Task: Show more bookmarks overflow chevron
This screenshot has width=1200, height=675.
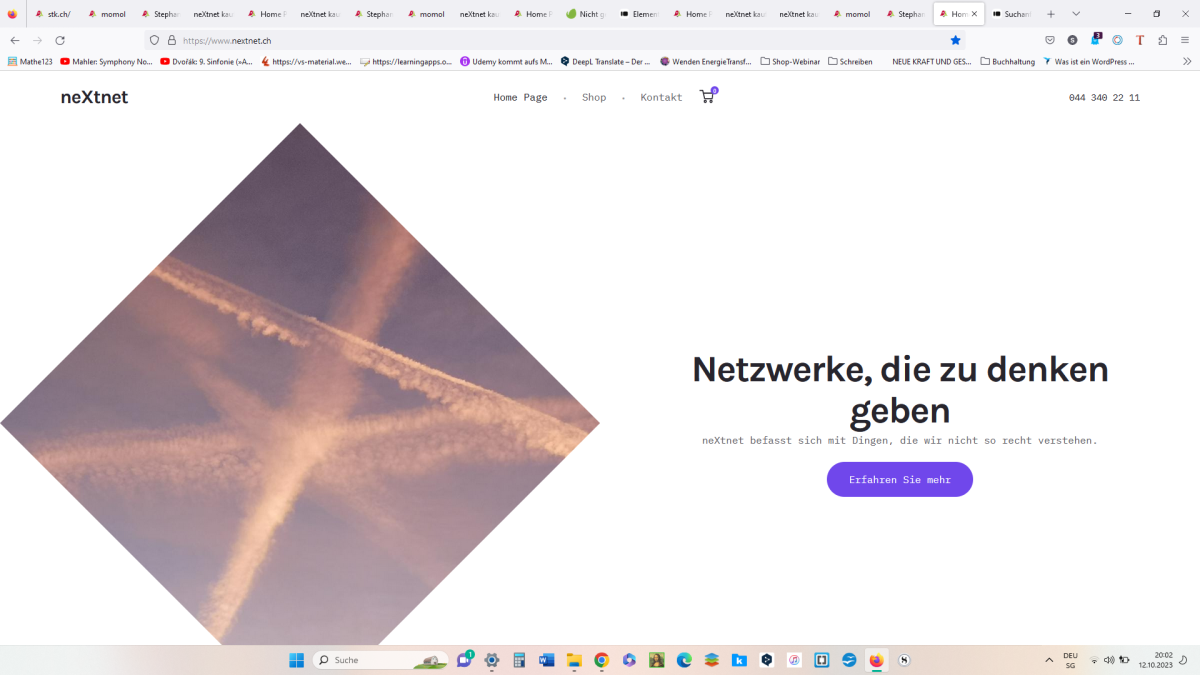Action: pyautogui.click(x=1187, y=61)
